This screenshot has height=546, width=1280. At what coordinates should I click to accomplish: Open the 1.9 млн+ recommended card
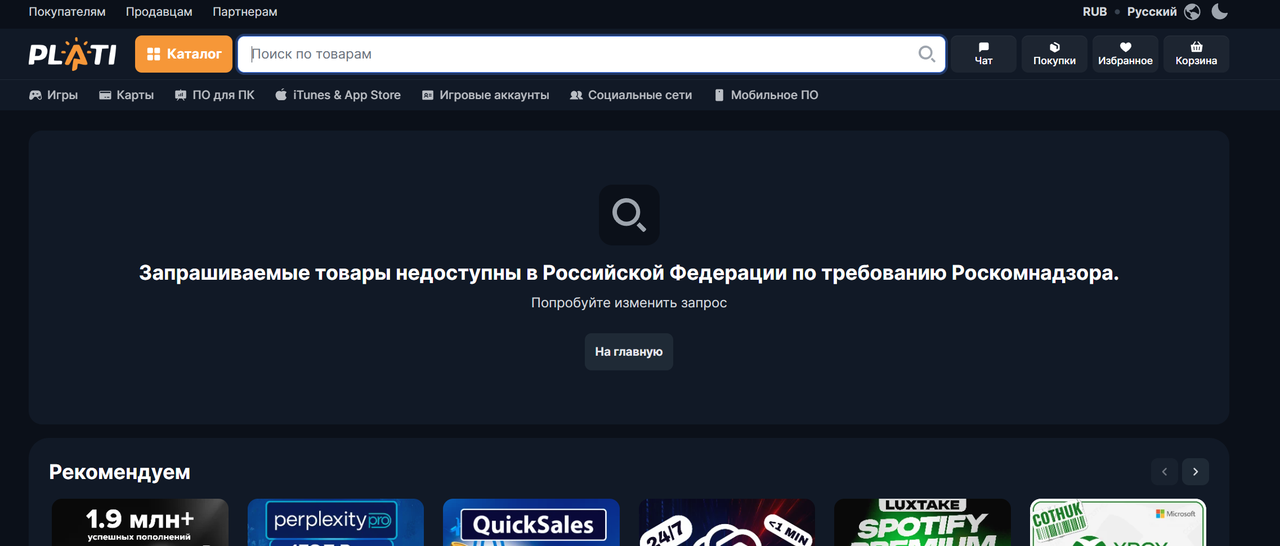[140, 523]
